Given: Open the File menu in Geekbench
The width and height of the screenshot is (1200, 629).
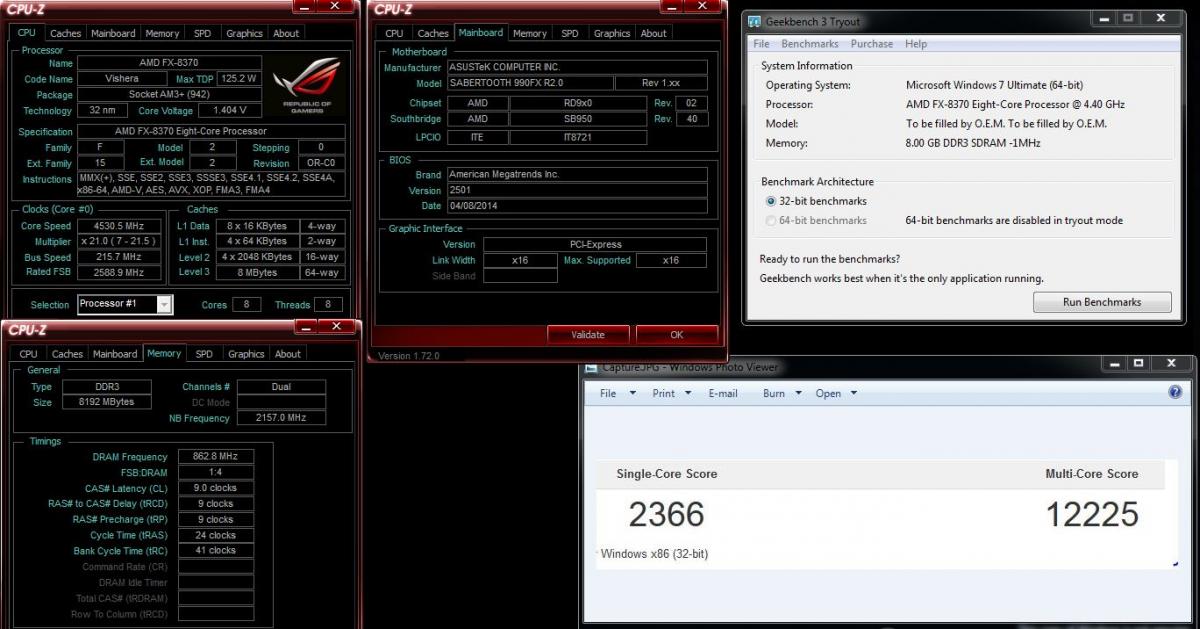Looking at the screenshot, I should tap(761, 44).
